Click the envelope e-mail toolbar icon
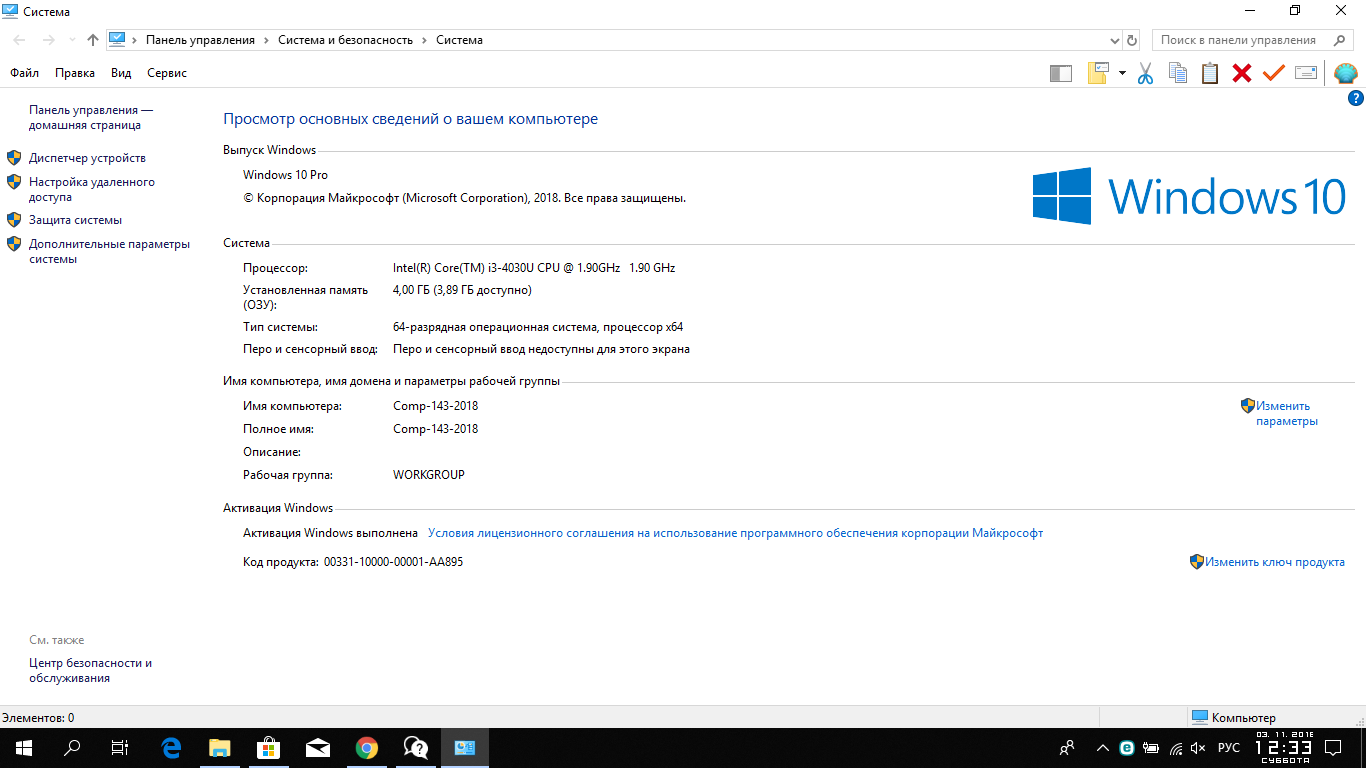 coord(1306,73)
